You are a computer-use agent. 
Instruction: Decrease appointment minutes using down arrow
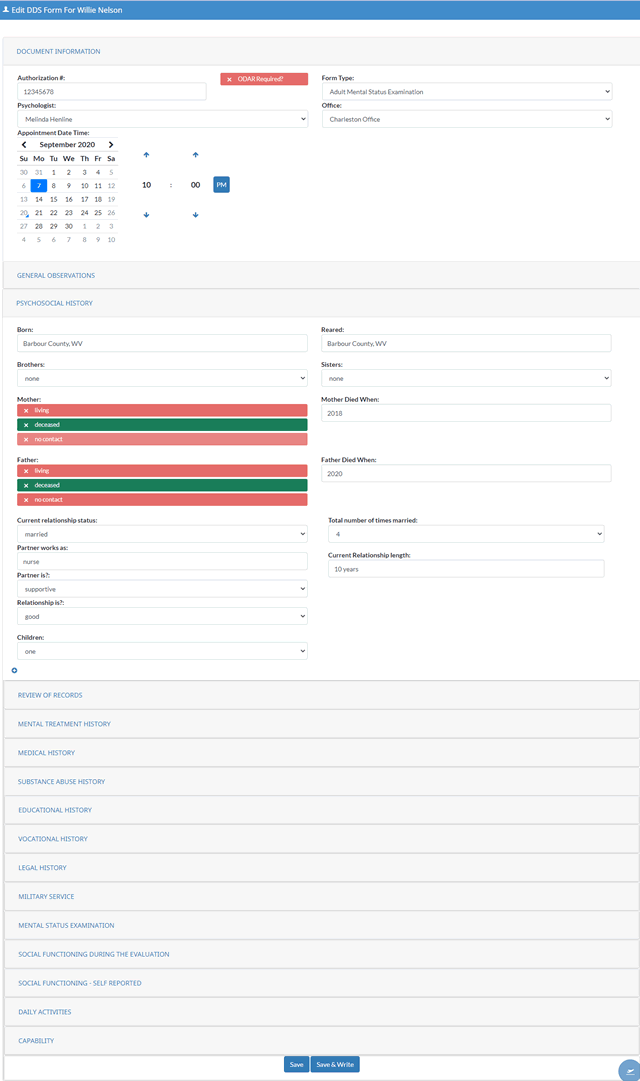(195, 215)
